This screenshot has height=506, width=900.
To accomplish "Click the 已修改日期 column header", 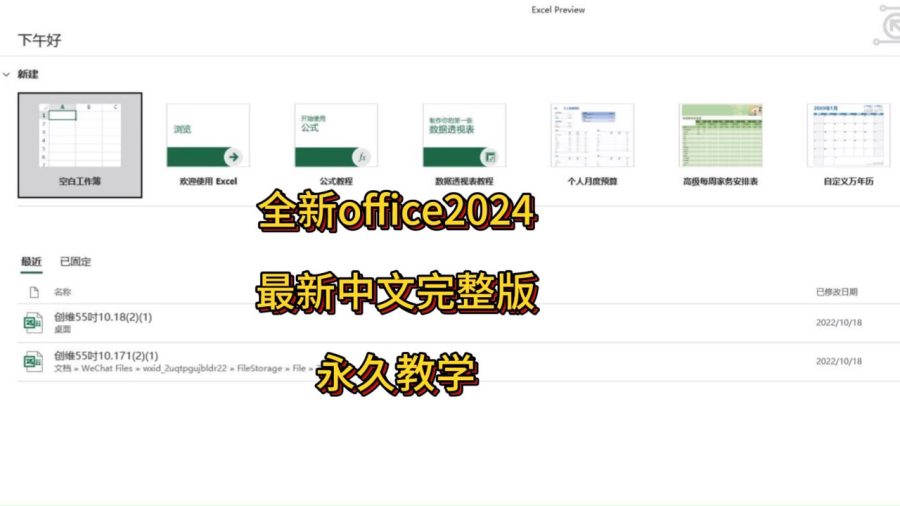I will tap(836, 292).
